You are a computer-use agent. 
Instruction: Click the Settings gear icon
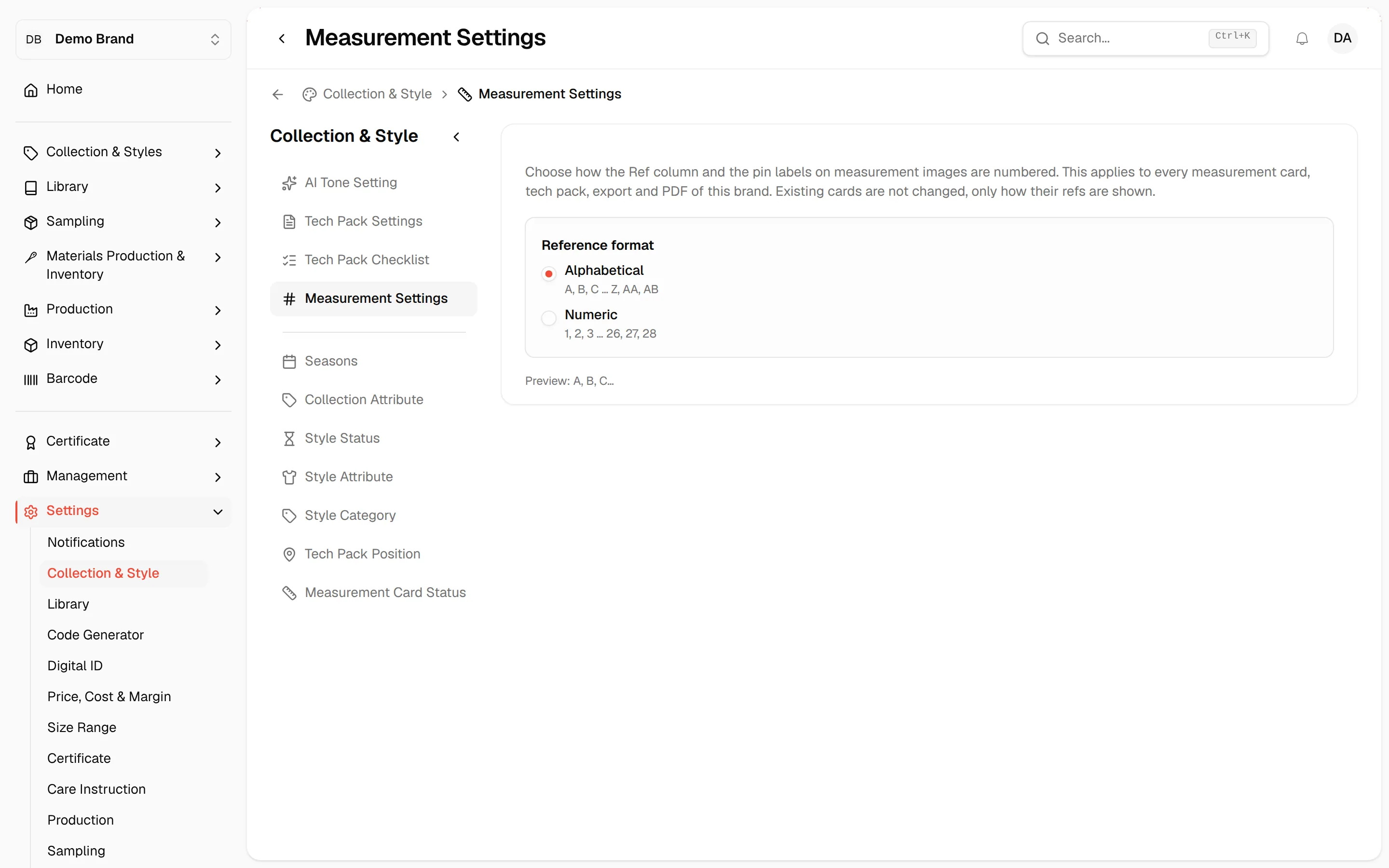coord(31,512)
